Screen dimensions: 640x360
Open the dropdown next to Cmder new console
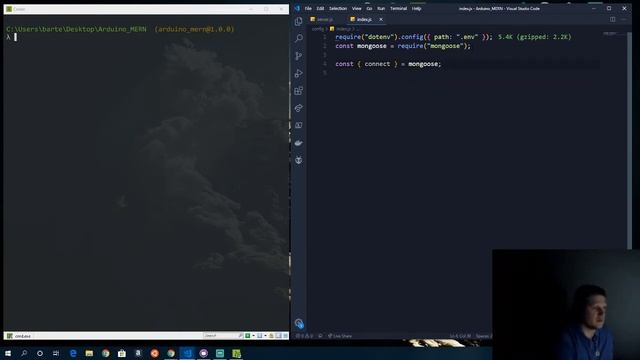click(x=253, y=336)
